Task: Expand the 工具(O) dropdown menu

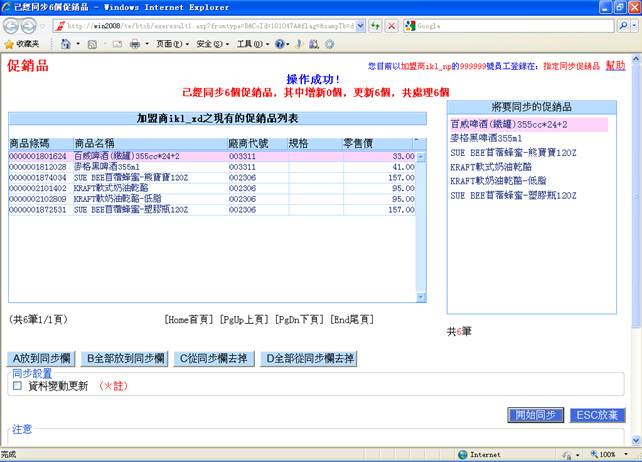Action: coord(250,44)
